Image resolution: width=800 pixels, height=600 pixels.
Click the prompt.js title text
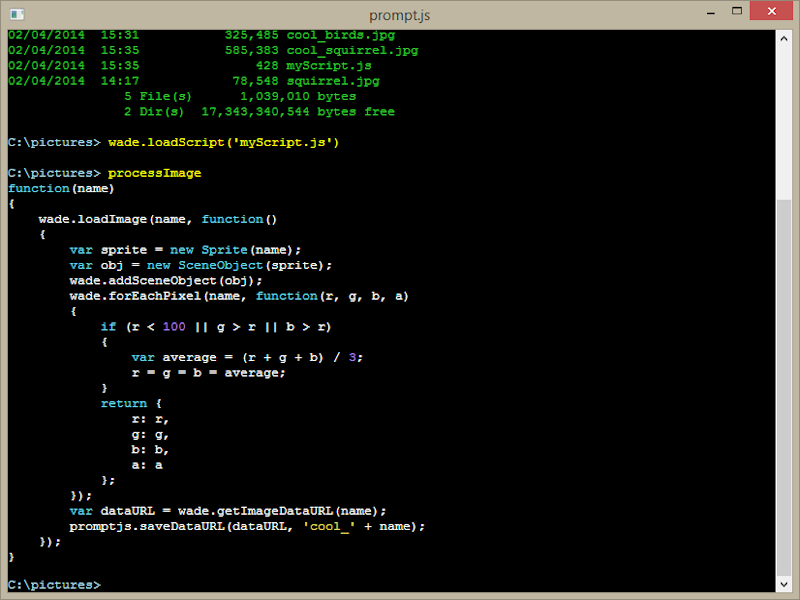(x=399, y=15)
